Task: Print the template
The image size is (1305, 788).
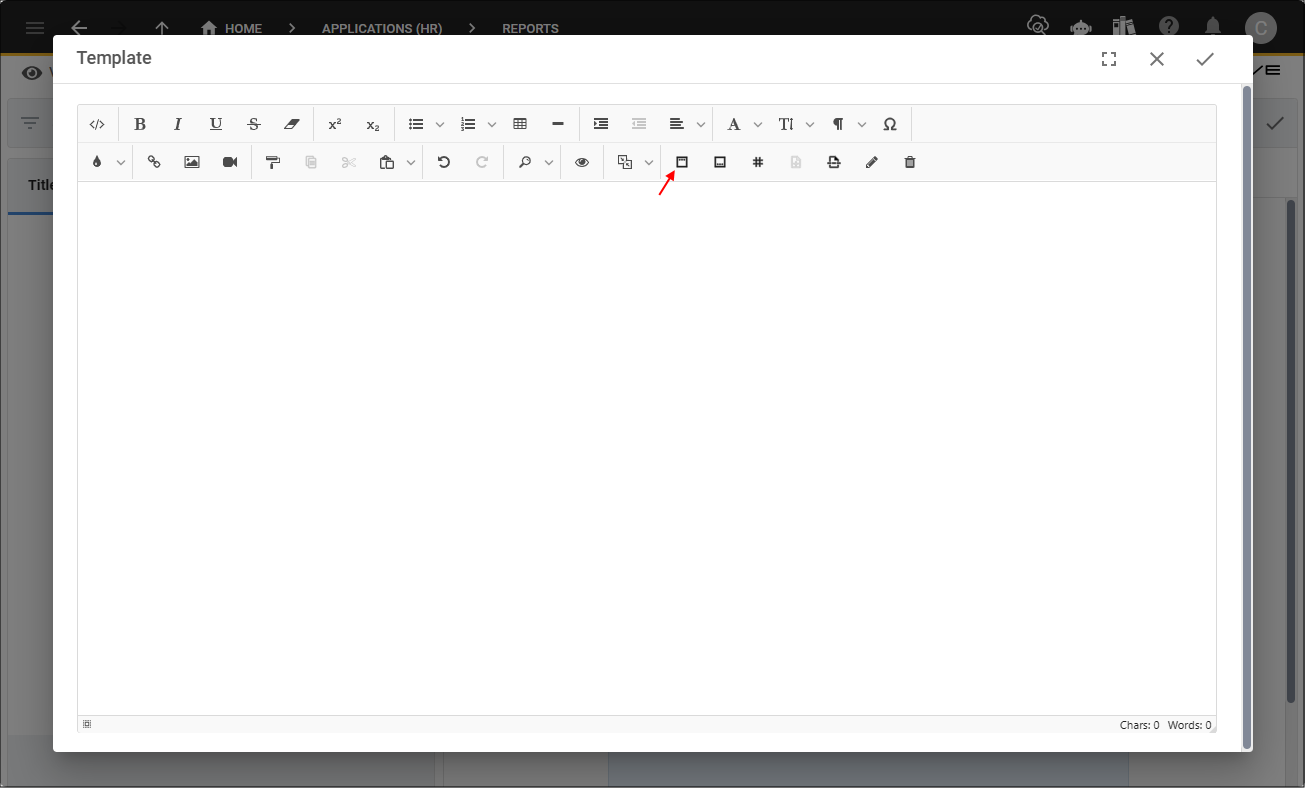Action: [833, 162]
